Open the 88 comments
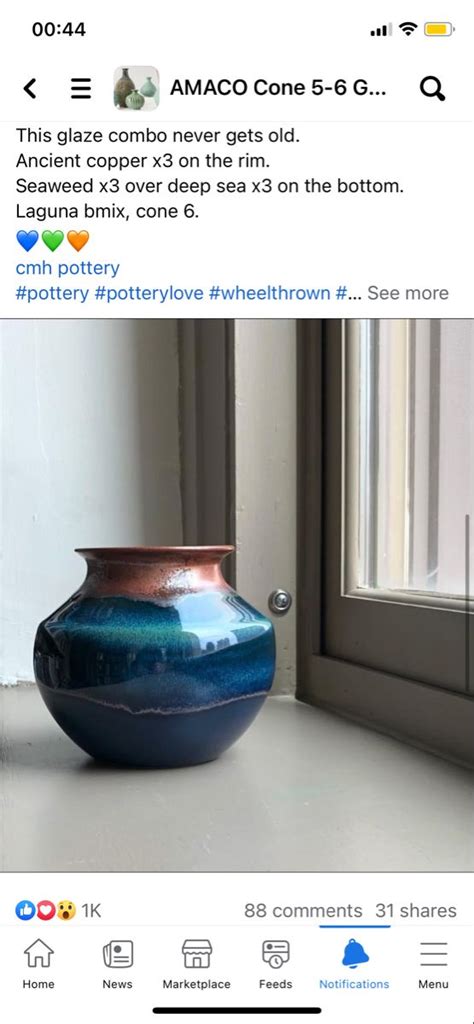Image resolution: width=474 pixels, height=1024 pixels. [x=303, y=910]
